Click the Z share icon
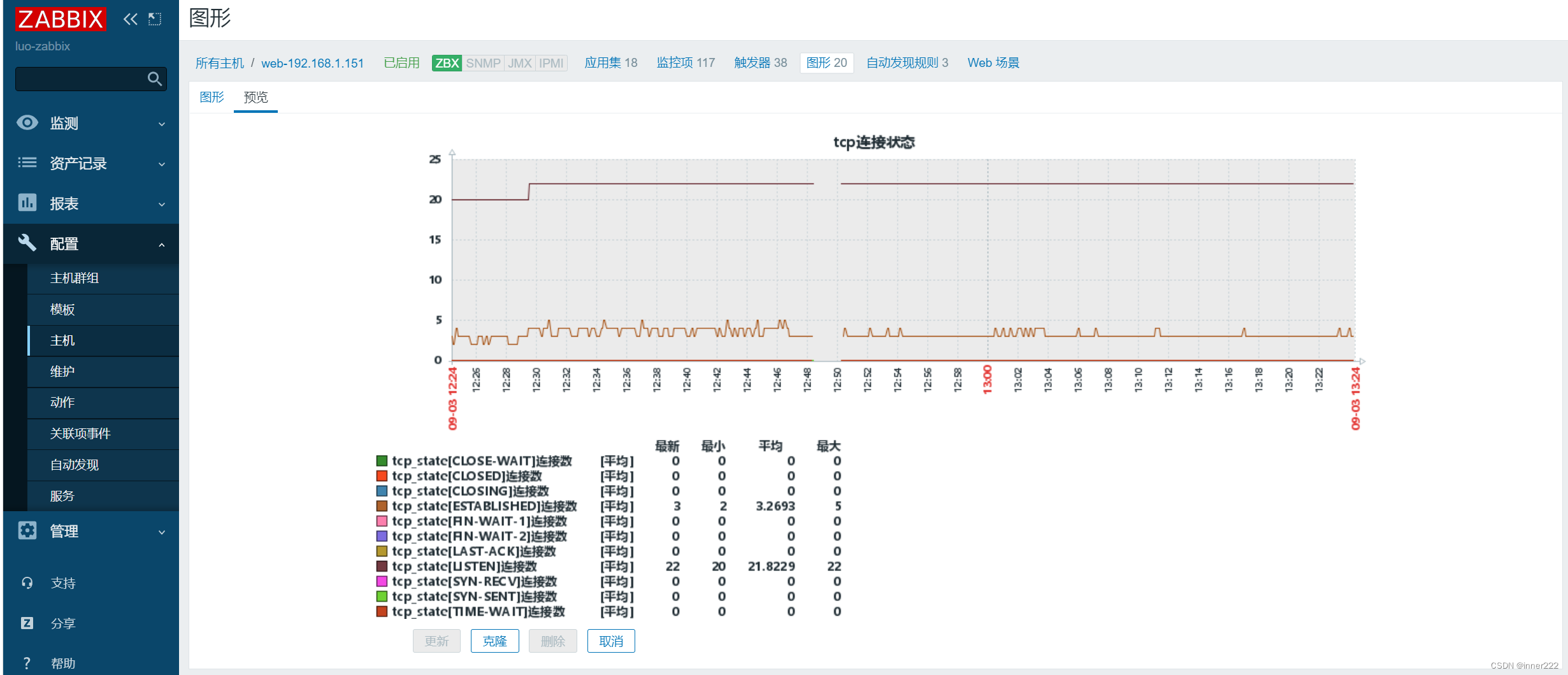This screenshot has height=675, width=1568. (27, 623)
